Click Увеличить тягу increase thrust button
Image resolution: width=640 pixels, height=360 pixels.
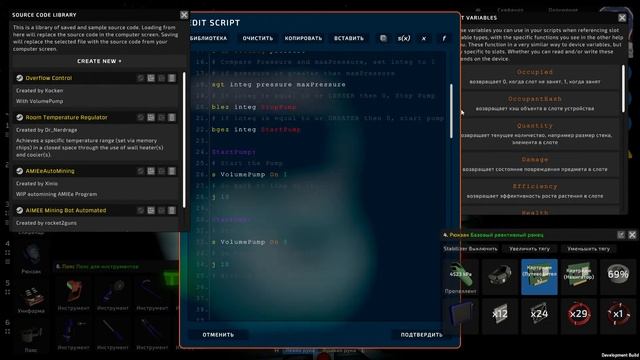529,249
